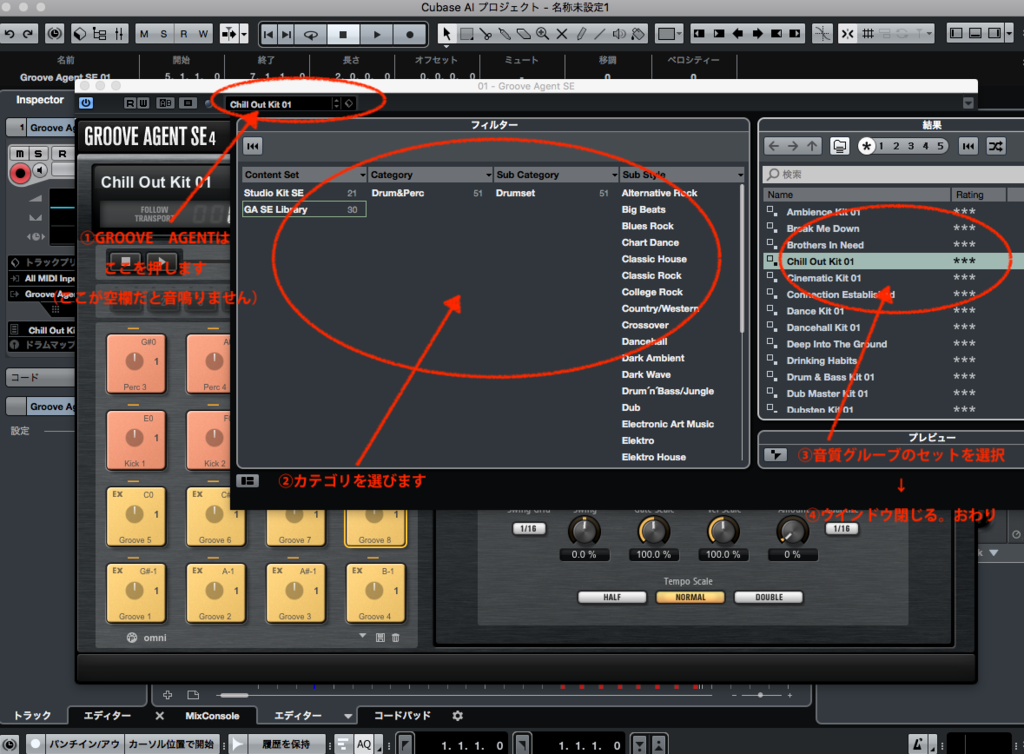Select the Play speaker tool
The height and width of the screenshot is (754, 1024).
point(619,34)
